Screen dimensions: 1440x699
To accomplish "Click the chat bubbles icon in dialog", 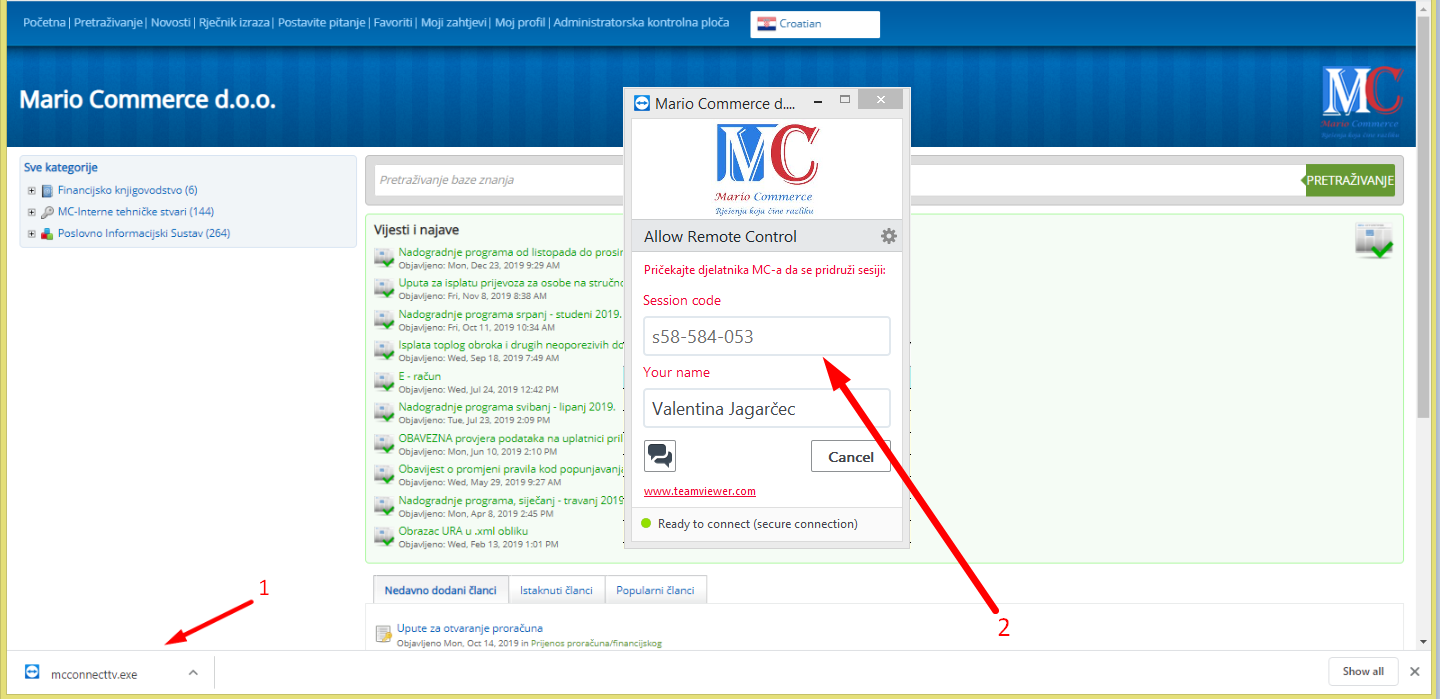I will 660,456.
